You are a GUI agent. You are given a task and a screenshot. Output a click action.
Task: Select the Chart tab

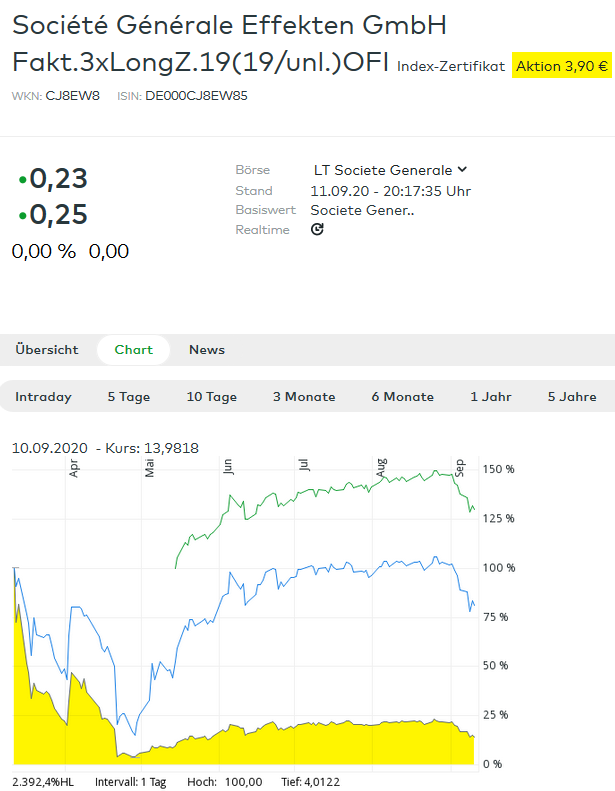[x=134, y=350]
